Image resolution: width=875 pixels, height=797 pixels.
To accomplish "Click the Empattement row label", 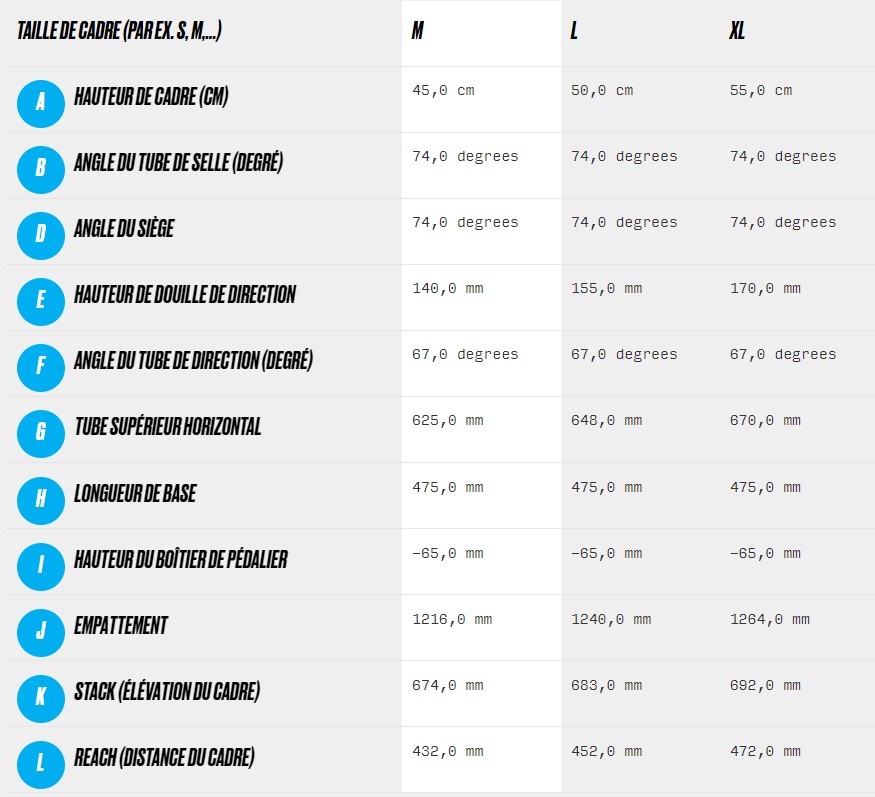I will click(x=121, y=625).
